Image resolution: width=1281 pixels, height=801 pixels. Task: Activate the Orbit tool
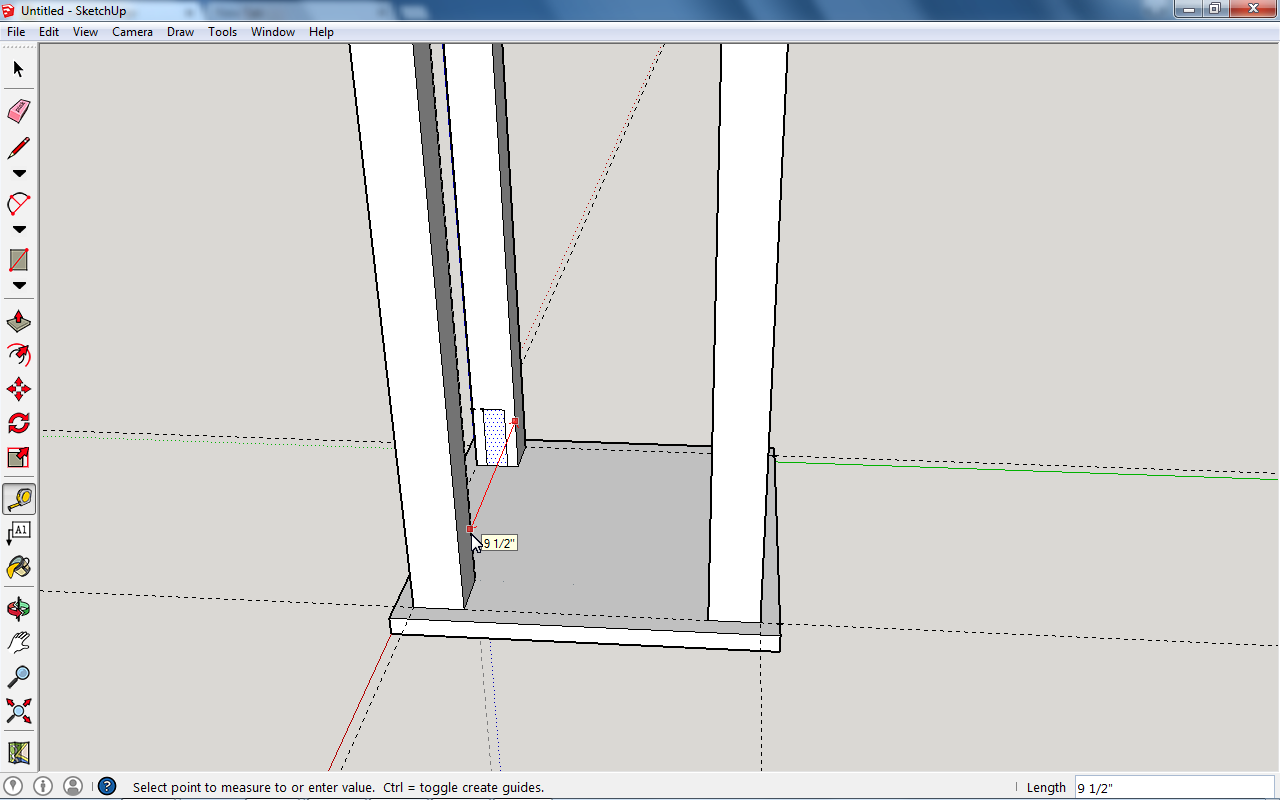point(18,607)
